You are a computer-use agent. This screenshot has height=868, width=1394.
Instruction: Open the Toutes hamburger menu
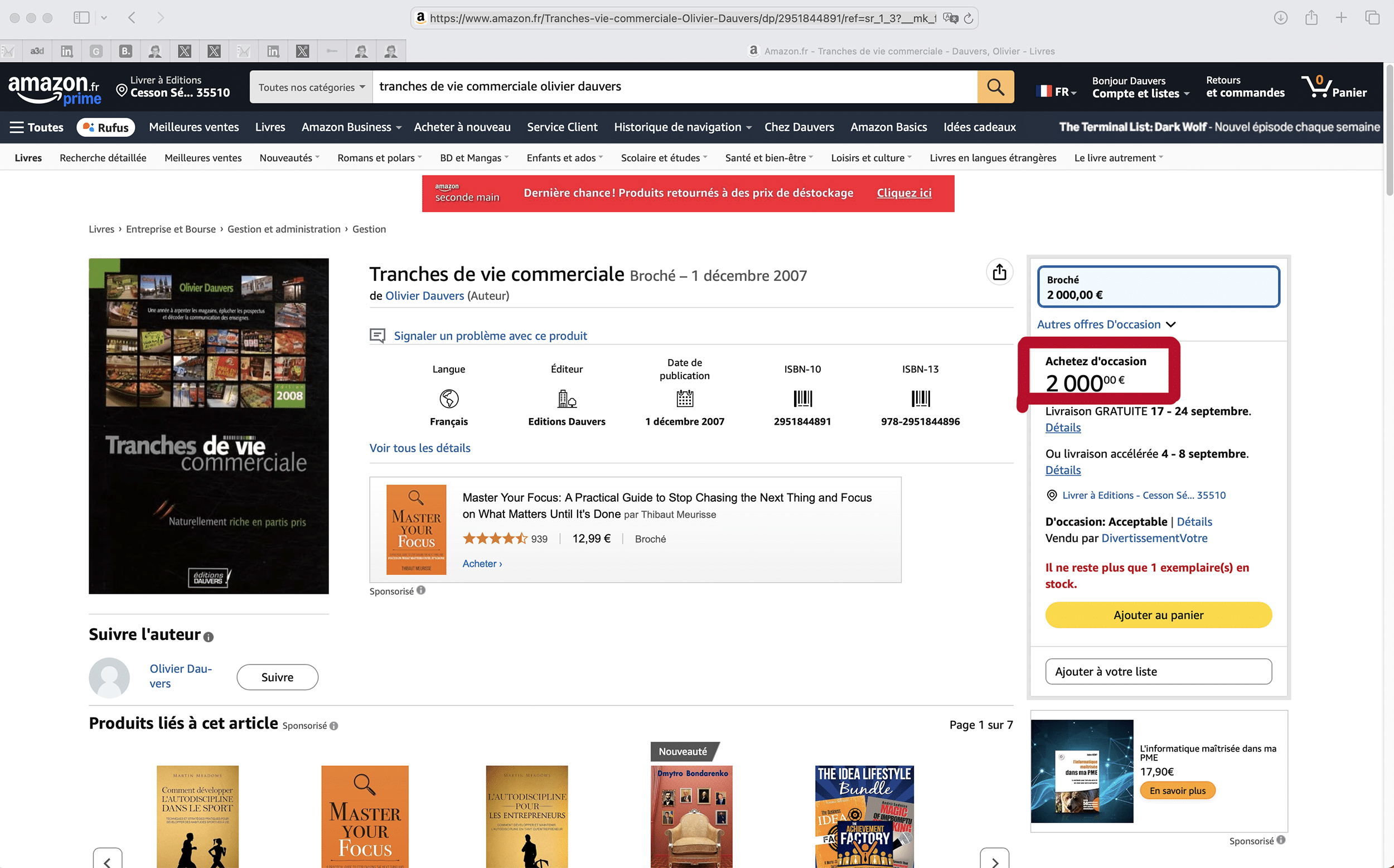pyautogui.click(x=36, y=128)
